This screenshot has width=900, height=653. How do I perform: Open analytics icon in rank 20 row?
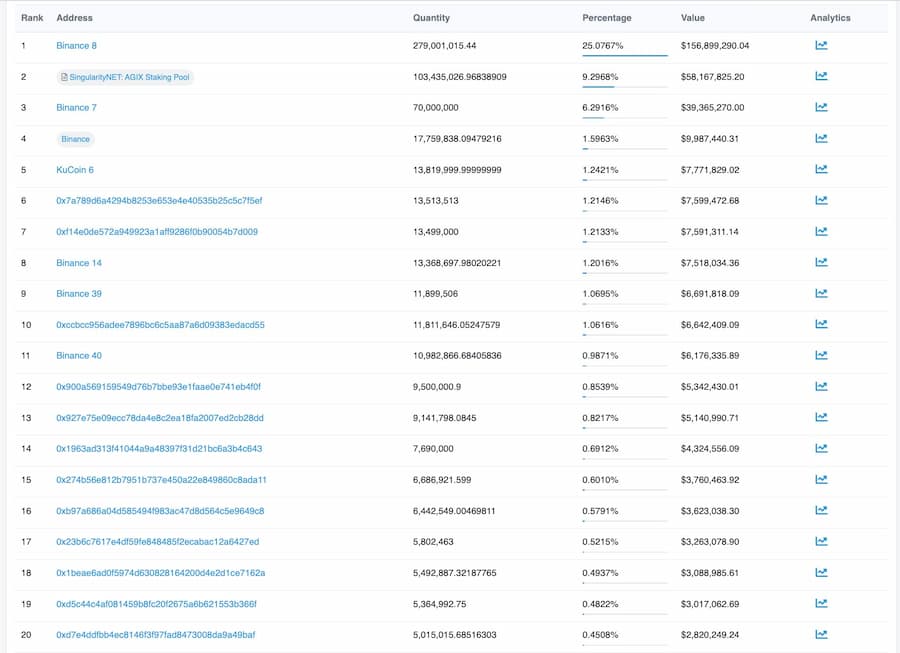(x=821, y=634)
